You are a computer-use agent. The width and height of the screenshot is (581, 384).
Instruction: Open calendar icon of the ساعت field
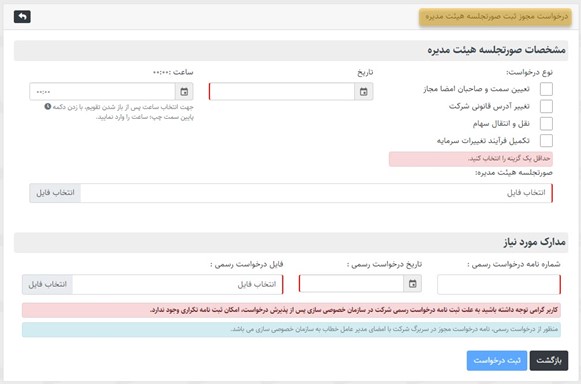(x=184, y=92)
